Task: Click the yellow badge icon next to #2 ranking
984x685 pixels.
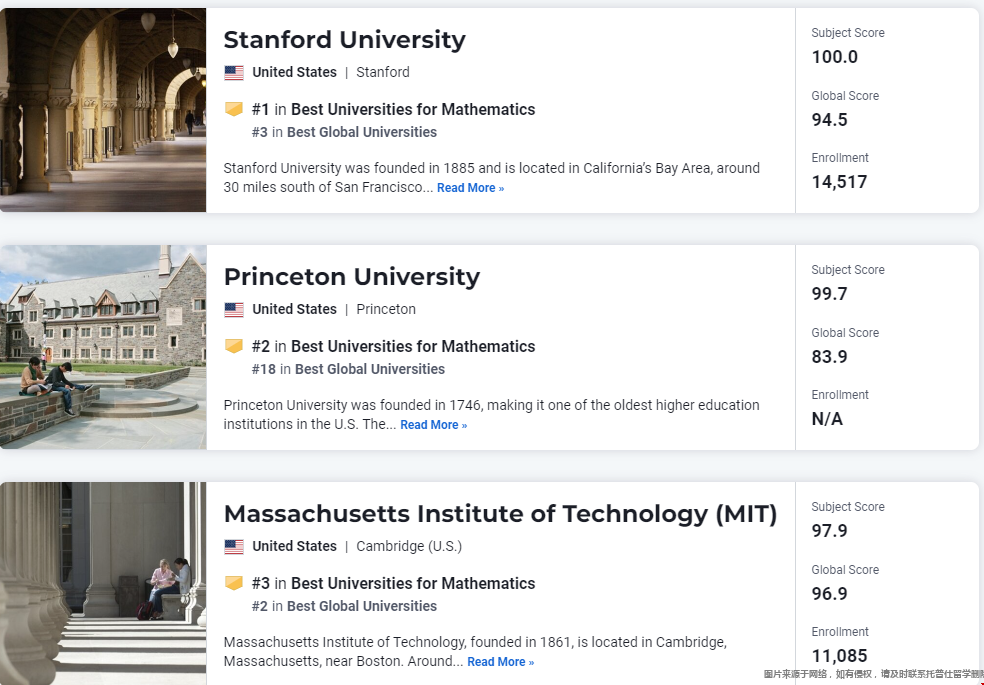Action: pos(234,346)
